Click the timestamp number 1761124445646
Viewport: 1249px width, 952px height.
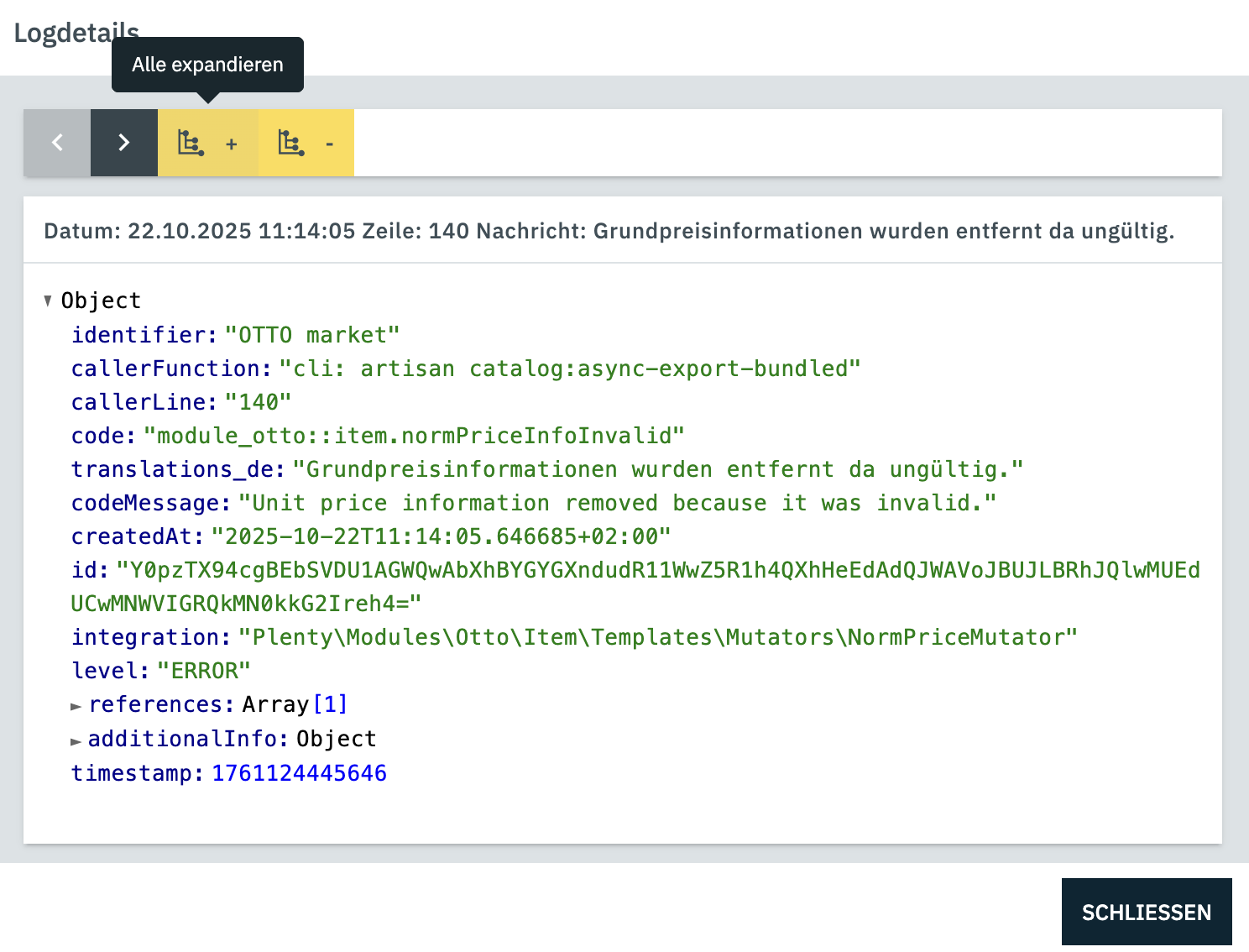pyautogui.click(x=299, y=773)
